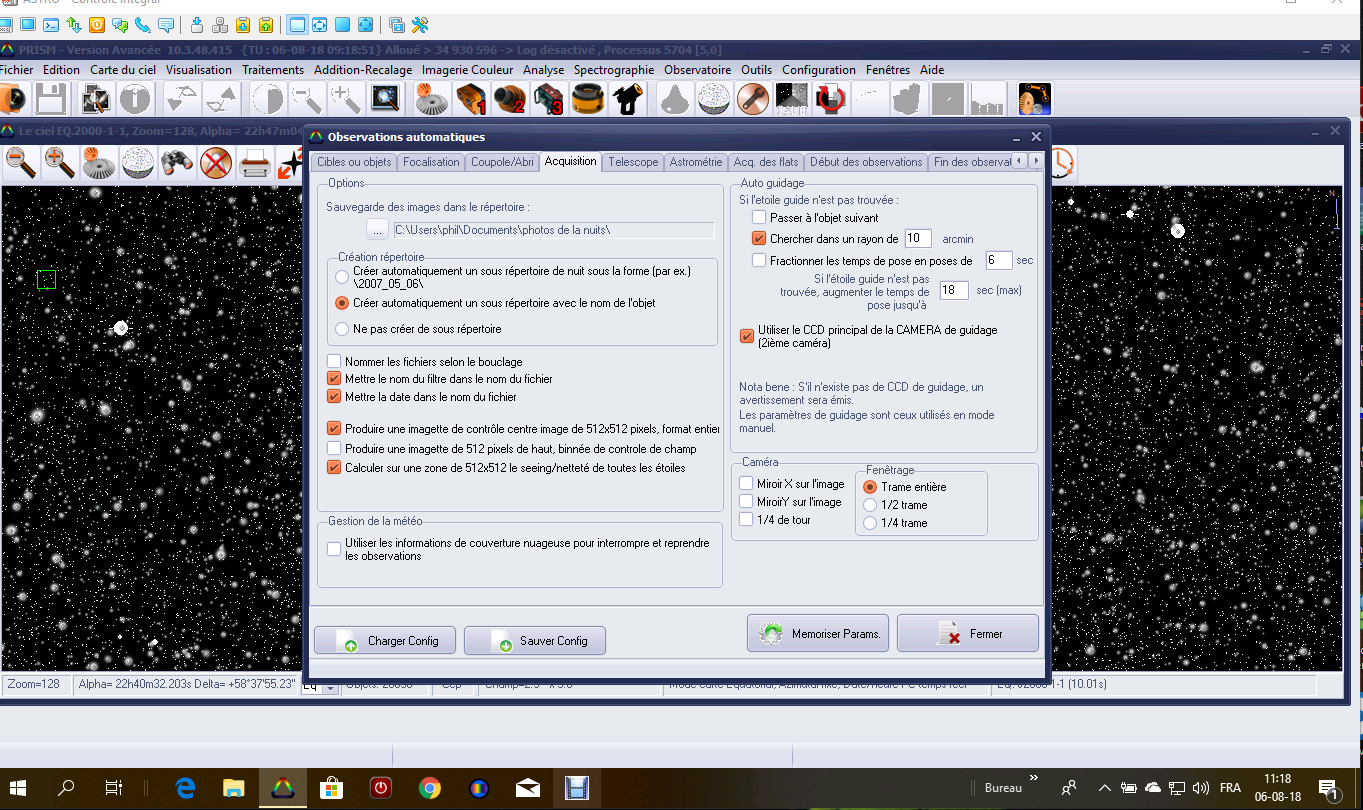Click the search radius arcmin input field
The image size is (1363, 810).
(917, 239)
